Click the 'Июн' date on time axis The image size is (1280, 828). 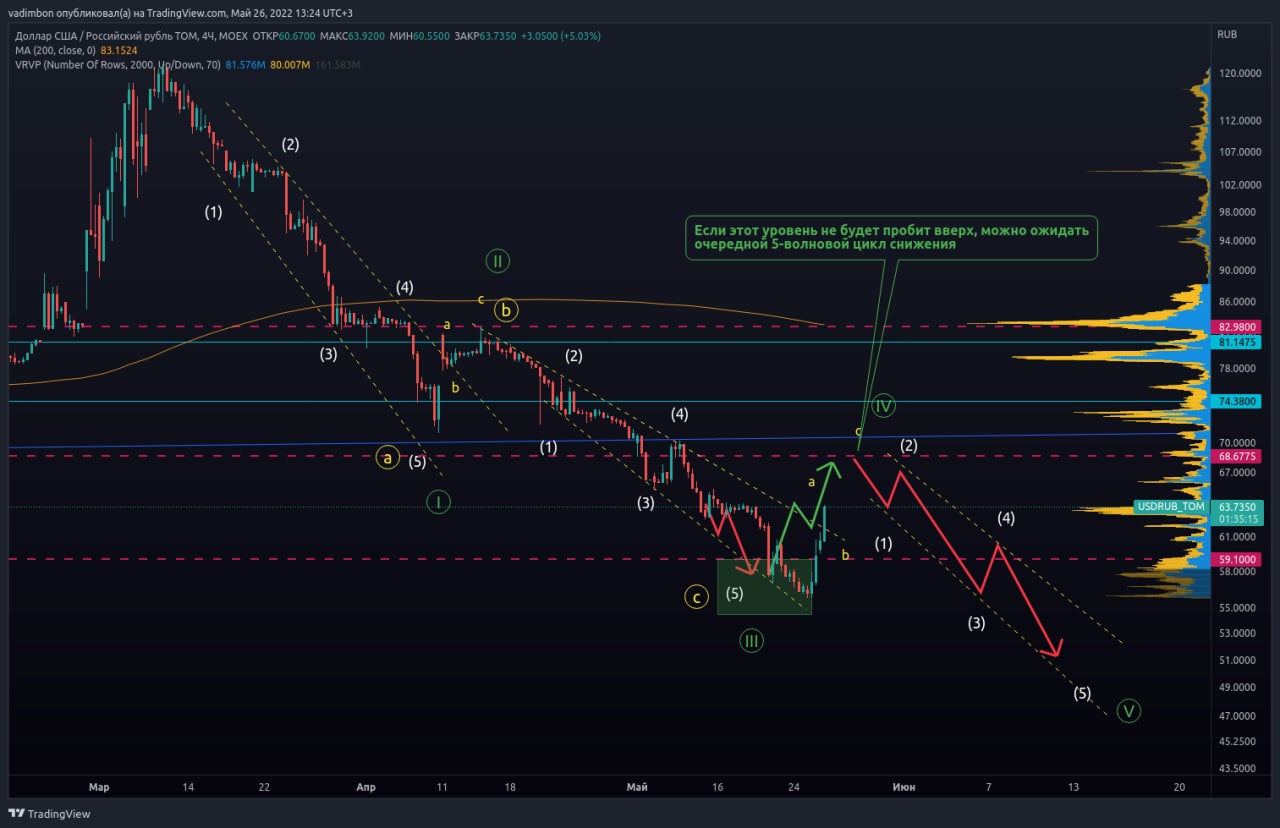click(x=903, y=788)
